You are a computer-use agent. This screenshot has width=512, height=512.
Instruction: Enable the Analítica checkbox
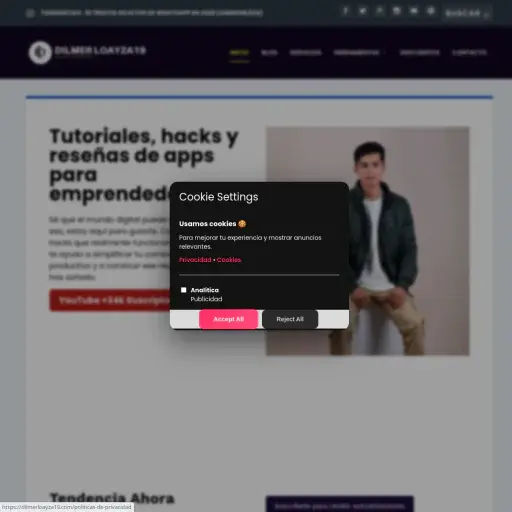click(x=184, y=290)
